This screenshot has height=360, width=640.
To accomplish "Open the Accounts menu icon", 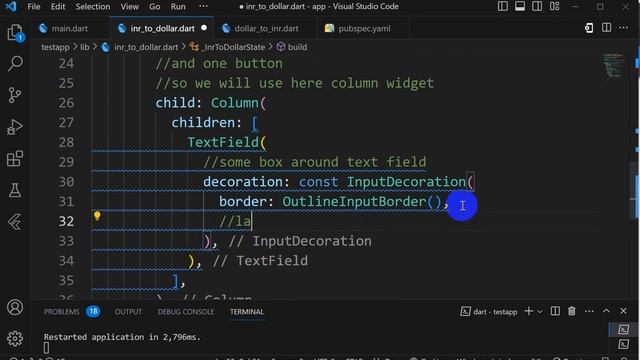I will [15, 307].
